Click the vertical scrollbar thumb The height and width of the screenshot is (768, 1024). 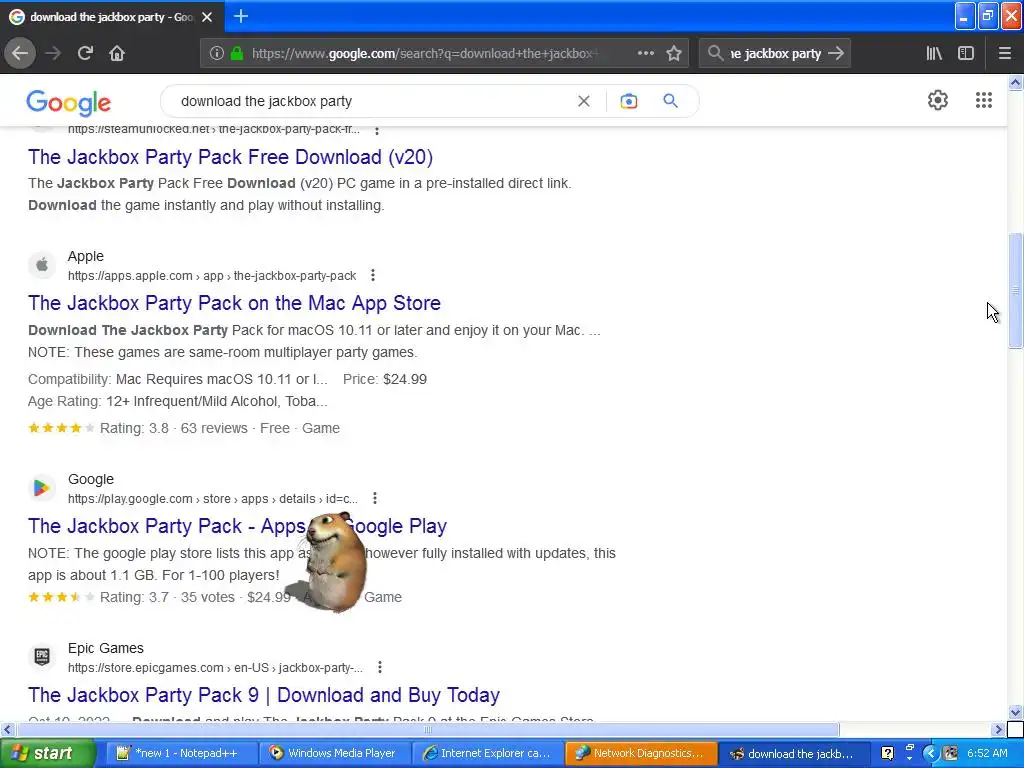(x=1015, y=291)
